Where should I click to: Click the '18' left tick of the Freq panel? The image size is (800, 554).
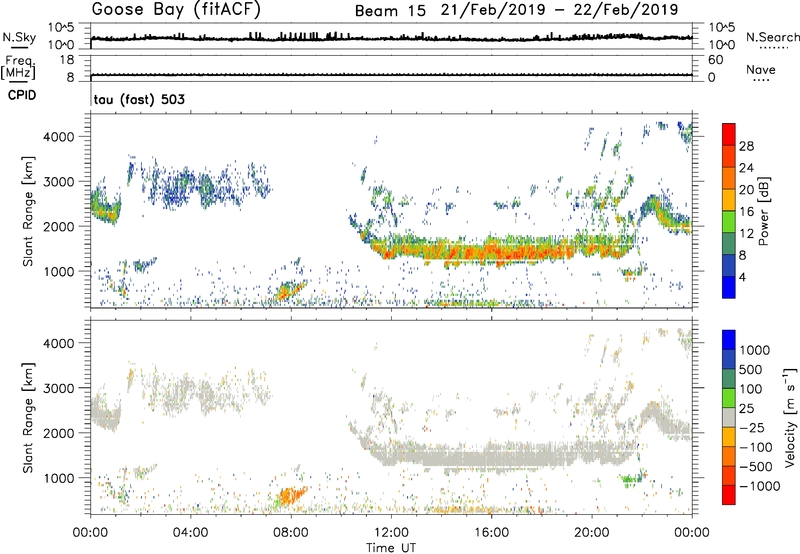pyautogui.click(x=67, y=60)
